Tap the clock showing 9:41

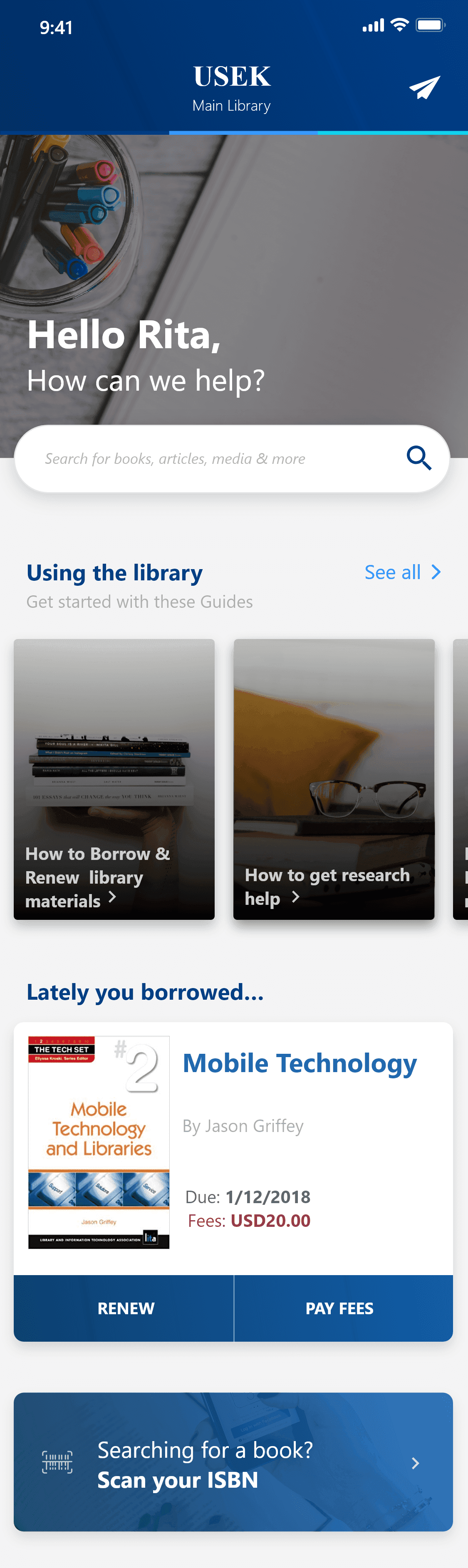57,27
